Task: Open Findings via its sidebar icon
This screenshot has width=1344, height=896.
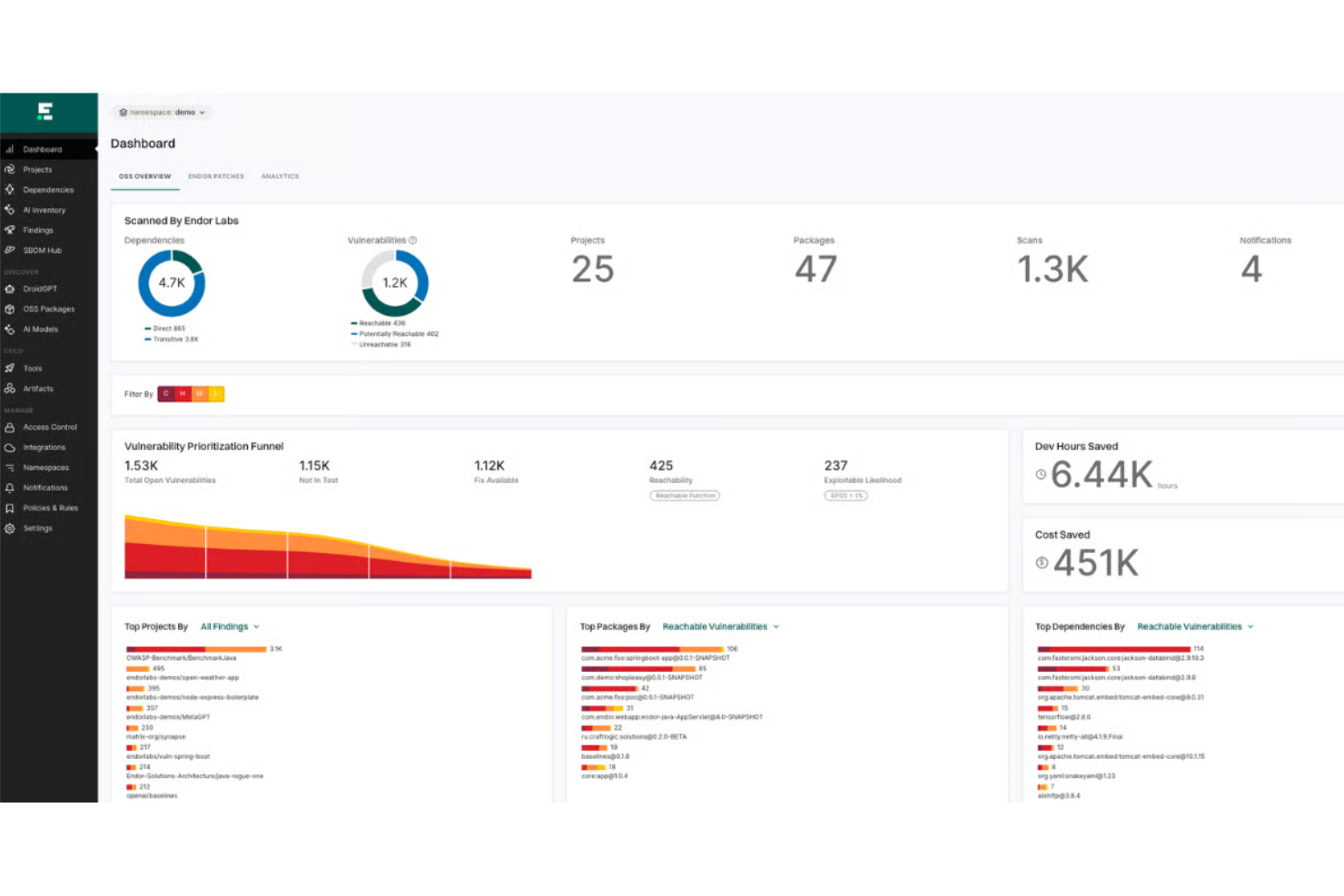Action: 10,230
